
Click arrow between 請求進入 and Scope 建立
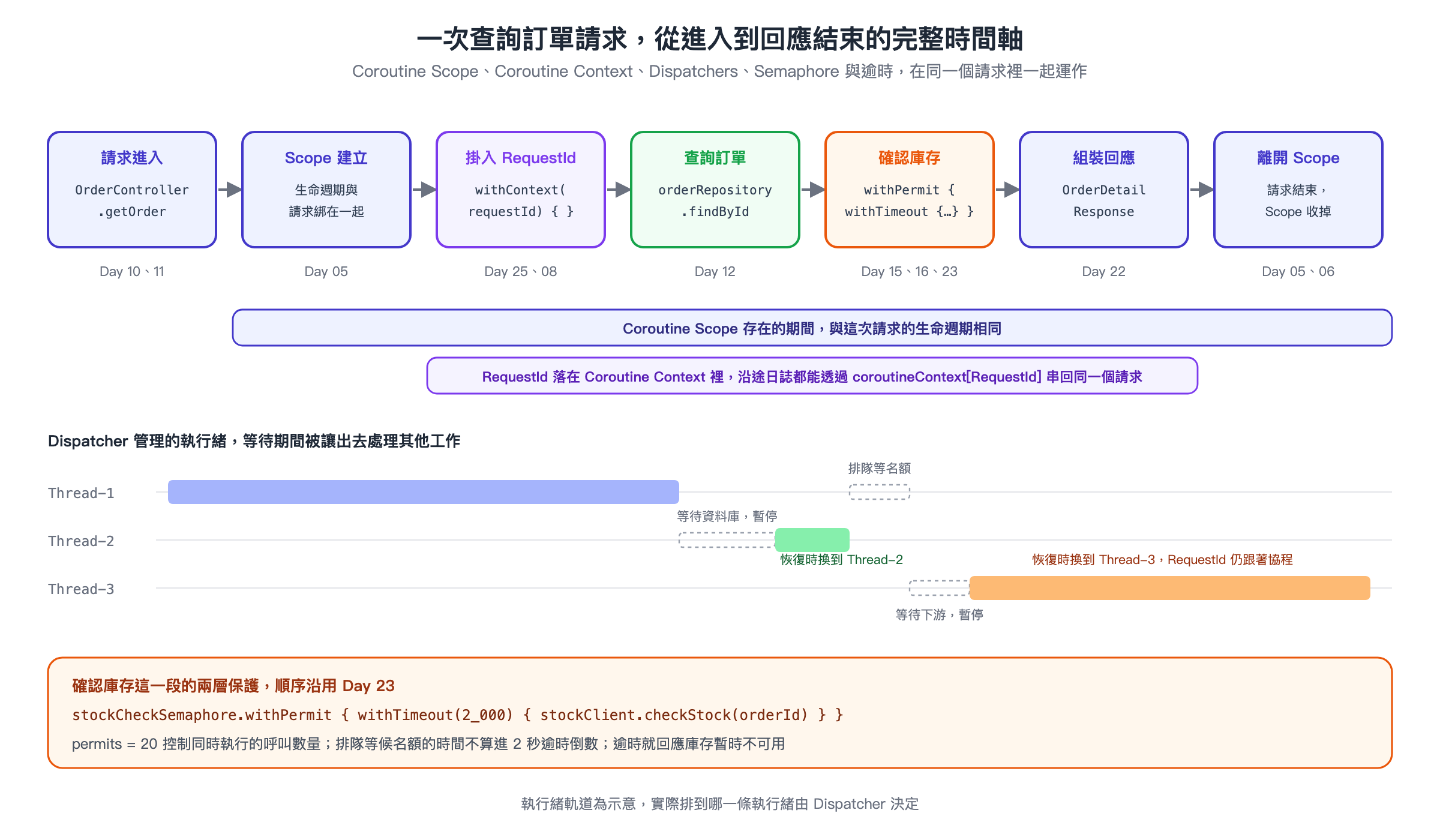point(230,190)
